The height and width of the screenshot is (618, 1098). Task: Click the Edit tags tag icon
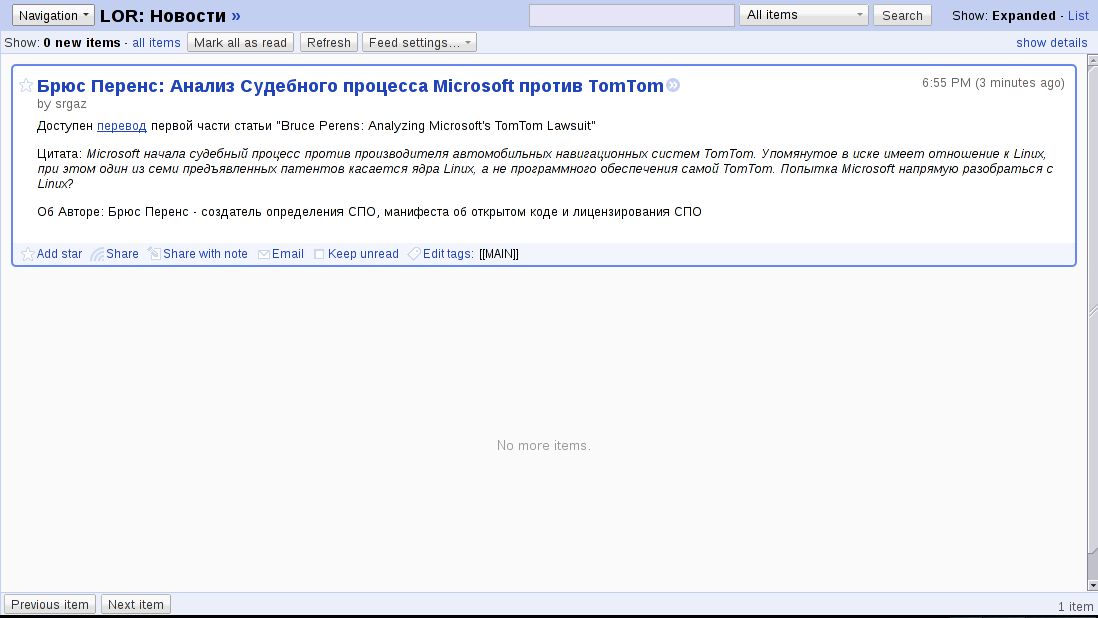pyautogui.click(x=415, y=254)
